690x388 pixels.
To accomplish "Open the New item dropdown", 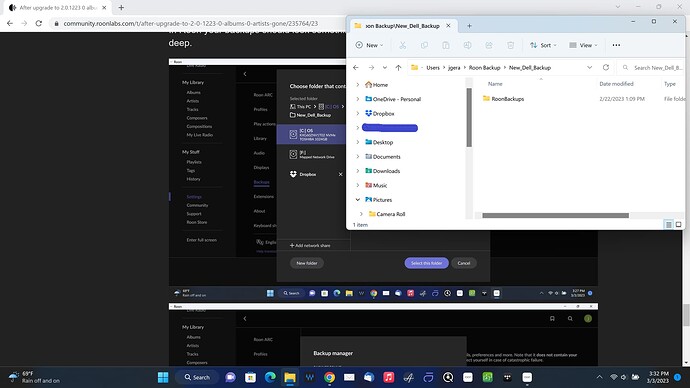I will [x=369, y=45].
